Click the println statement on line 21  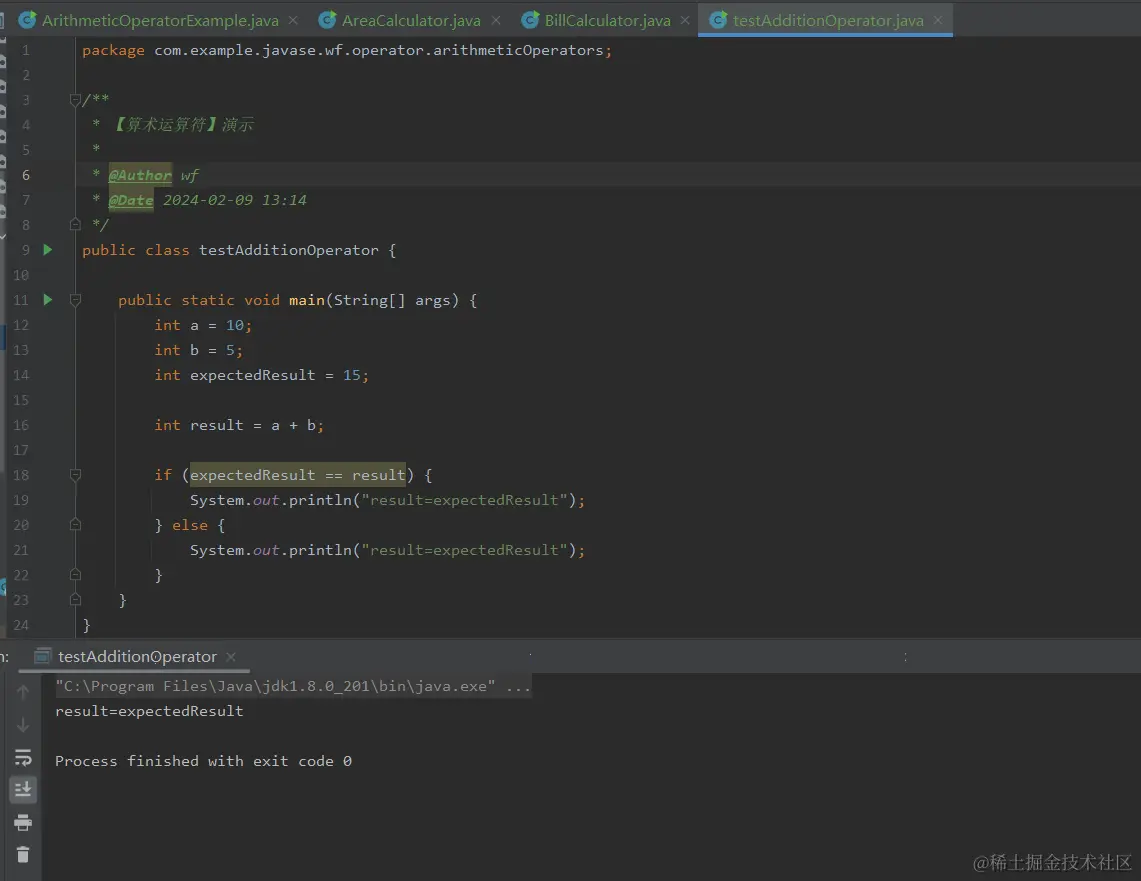pos(387,550)
